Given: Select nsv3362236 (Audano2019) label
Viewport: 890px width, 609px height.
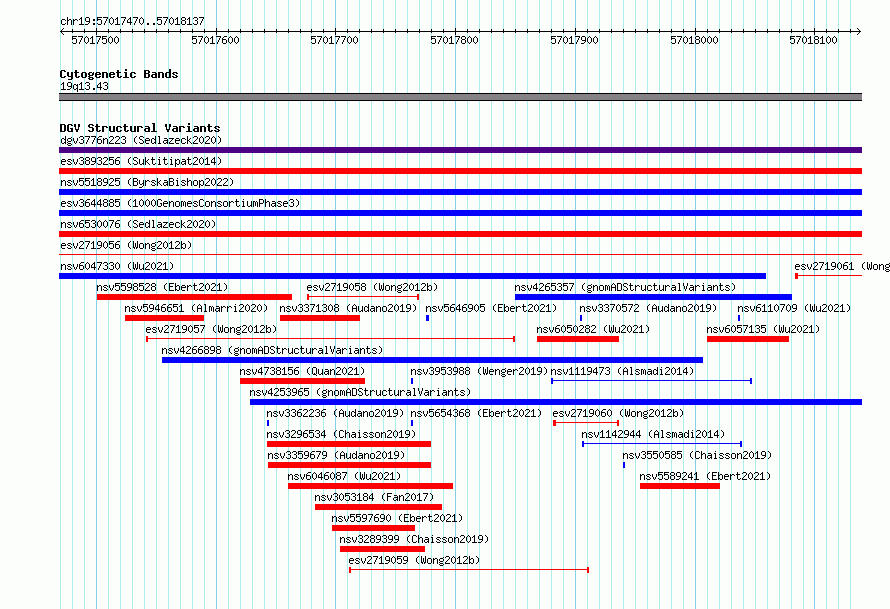Looking at the screenshot, I should 335,413.
